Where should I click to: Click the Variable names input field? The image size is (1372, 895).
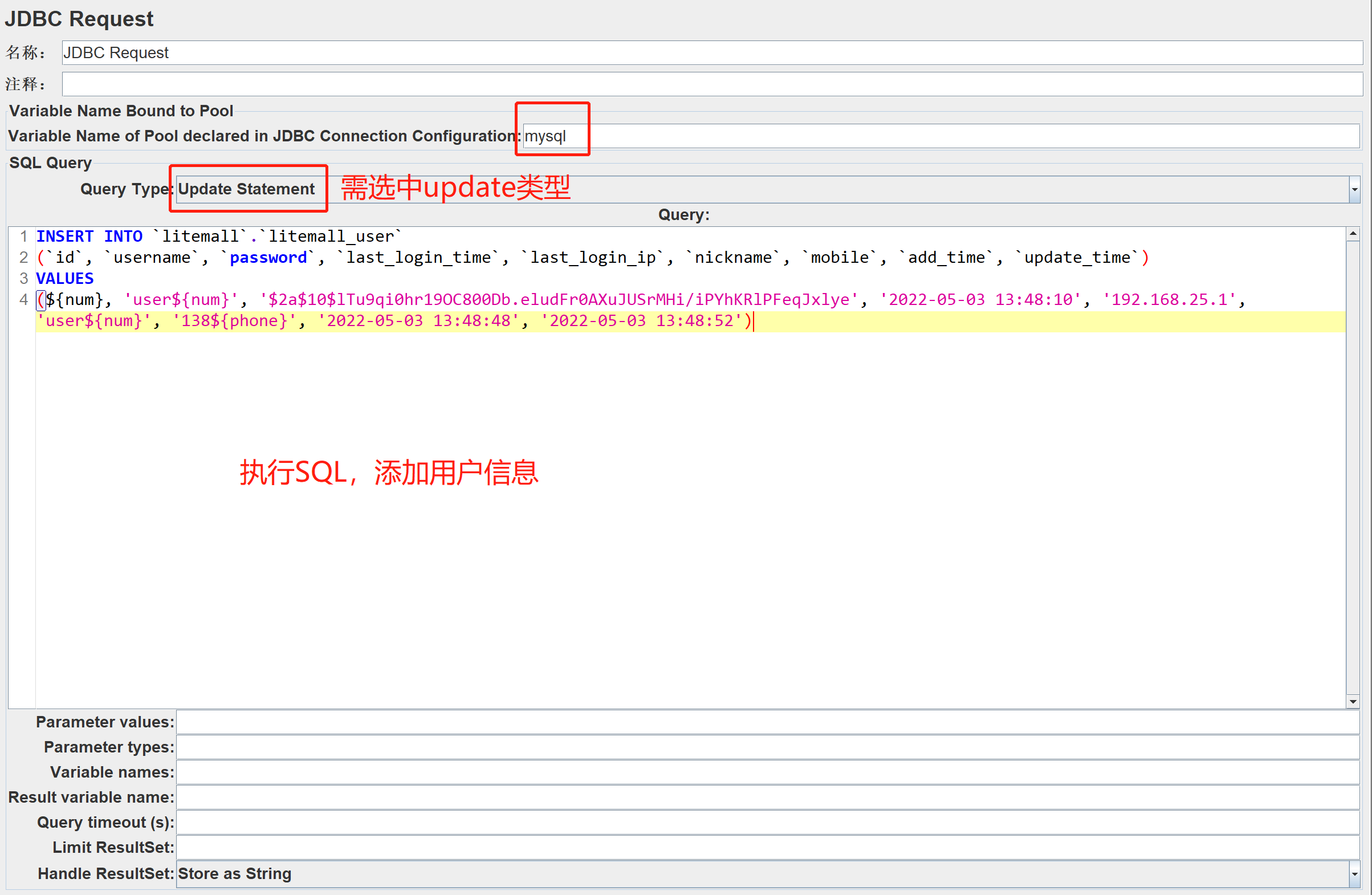click(x=767, y=772)
